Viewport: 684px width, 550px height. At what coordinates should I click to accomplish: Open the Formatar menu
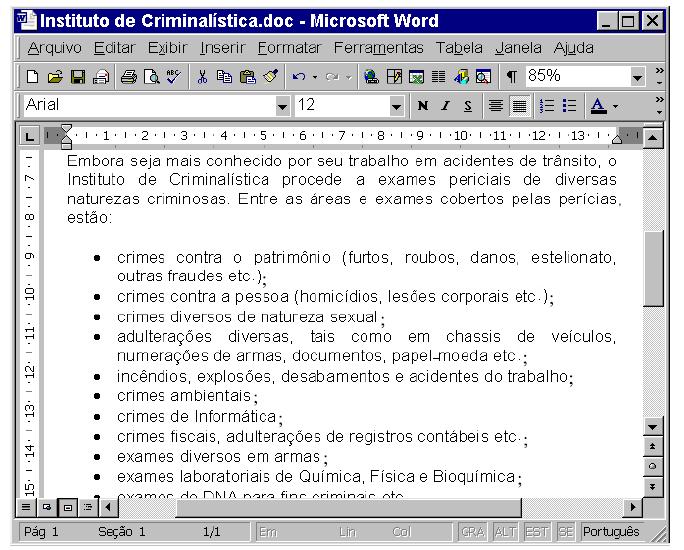tap(289, 48)
